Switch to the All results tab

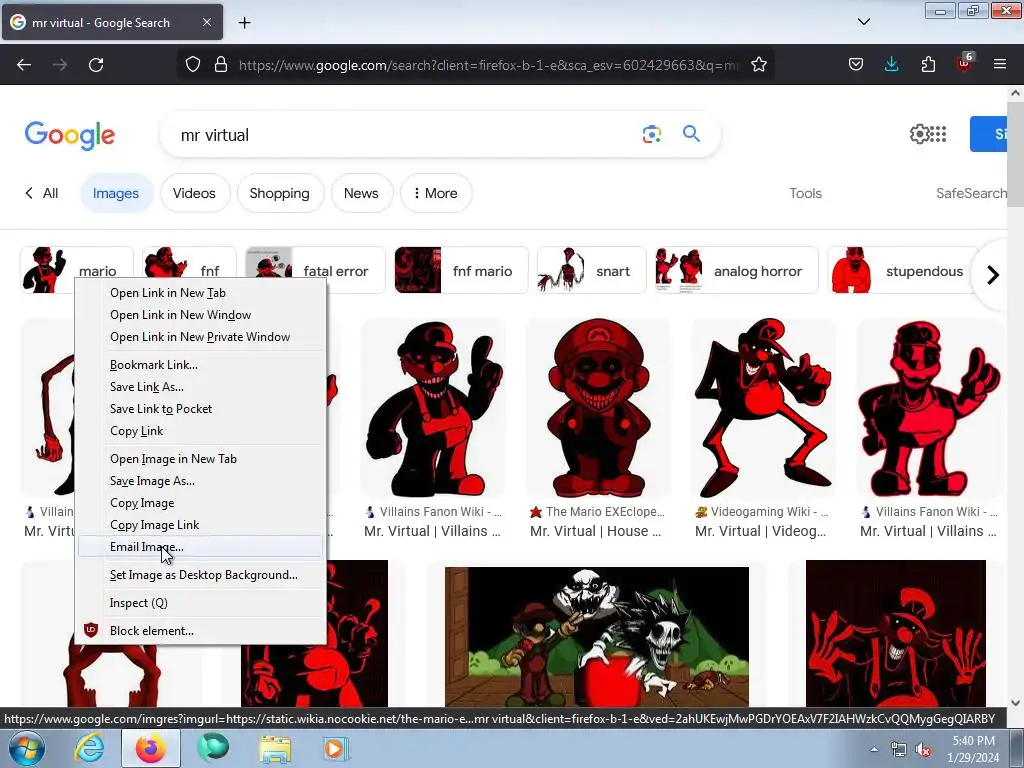pyautogui.click(x=42, y=193)
